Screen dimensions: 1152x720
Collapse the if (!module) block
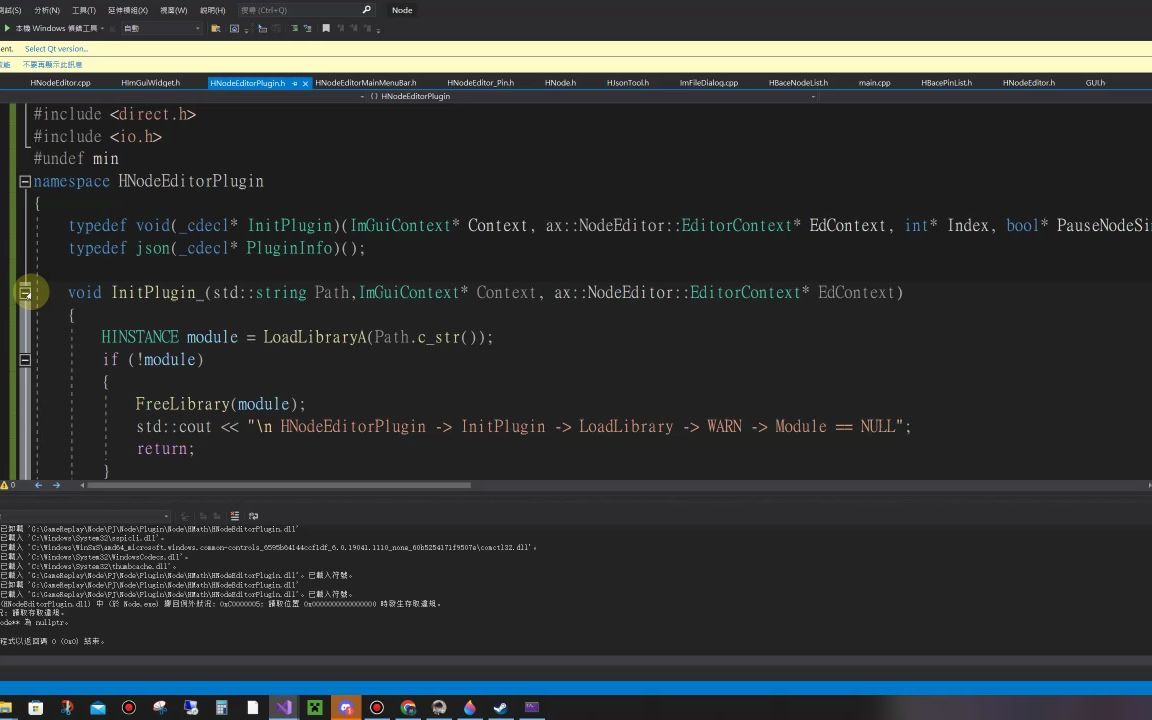coord(24,359)
